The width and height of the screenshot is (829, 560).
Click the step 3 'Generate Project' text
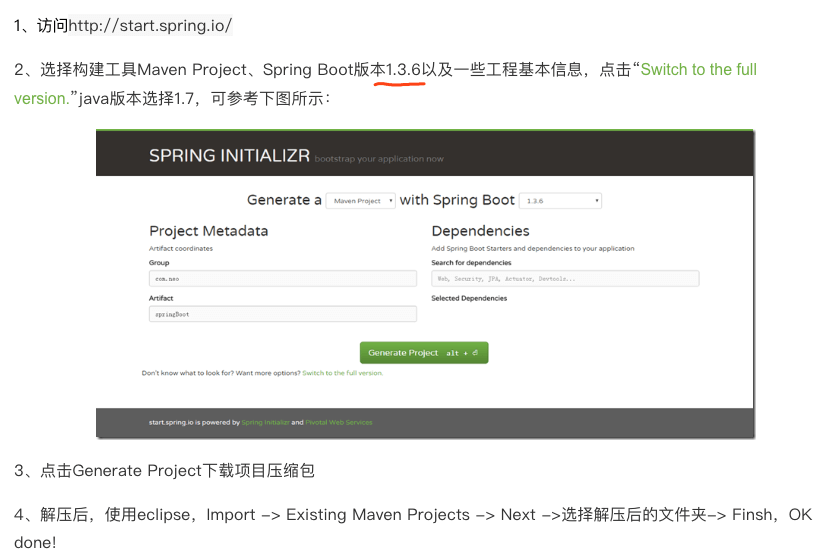pyautogui.click(x=137, y=471)
